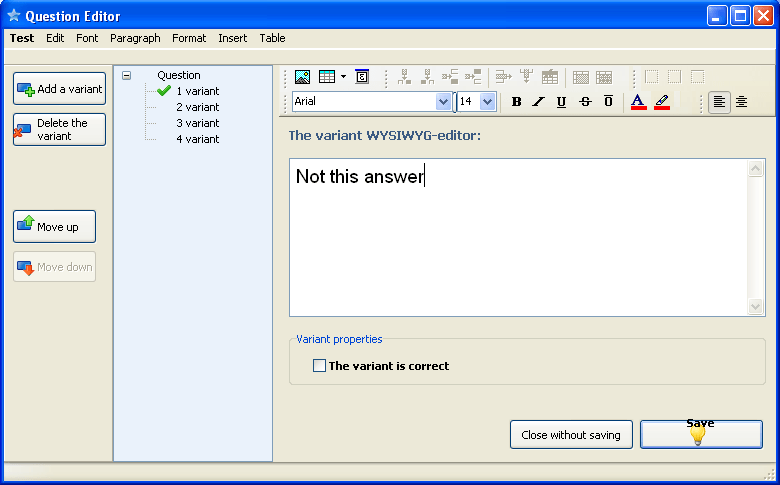This screenshot has height=485, width=780.
Task: Select the Question root node
Action: pyautogui.click(x=179, y=75)
